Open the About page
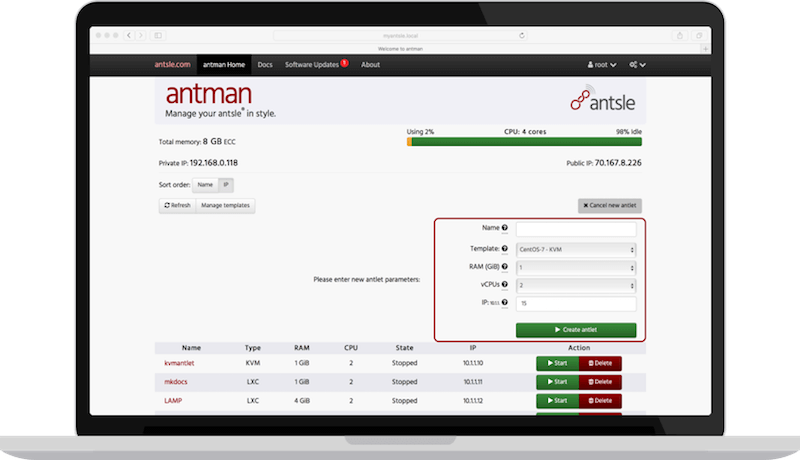800x460 pixels. 370,65
